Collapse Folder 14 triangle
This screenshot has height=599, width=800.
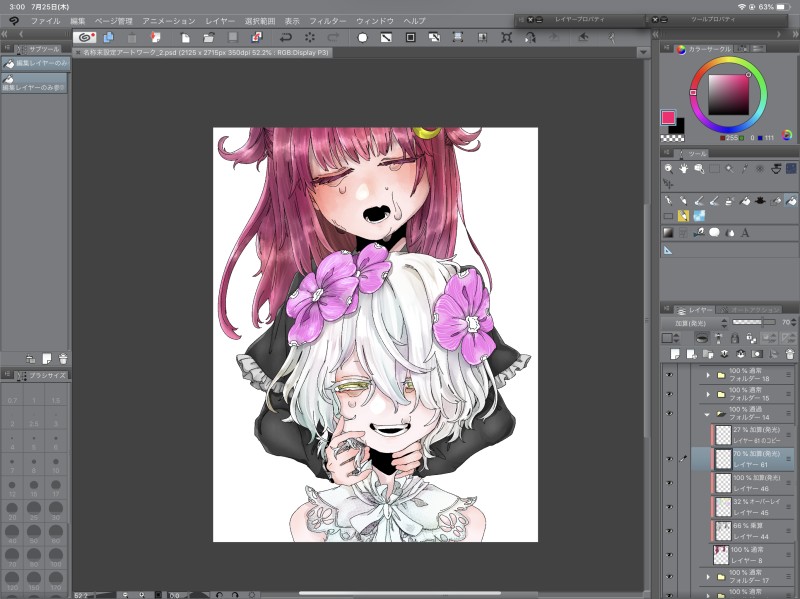708,414
